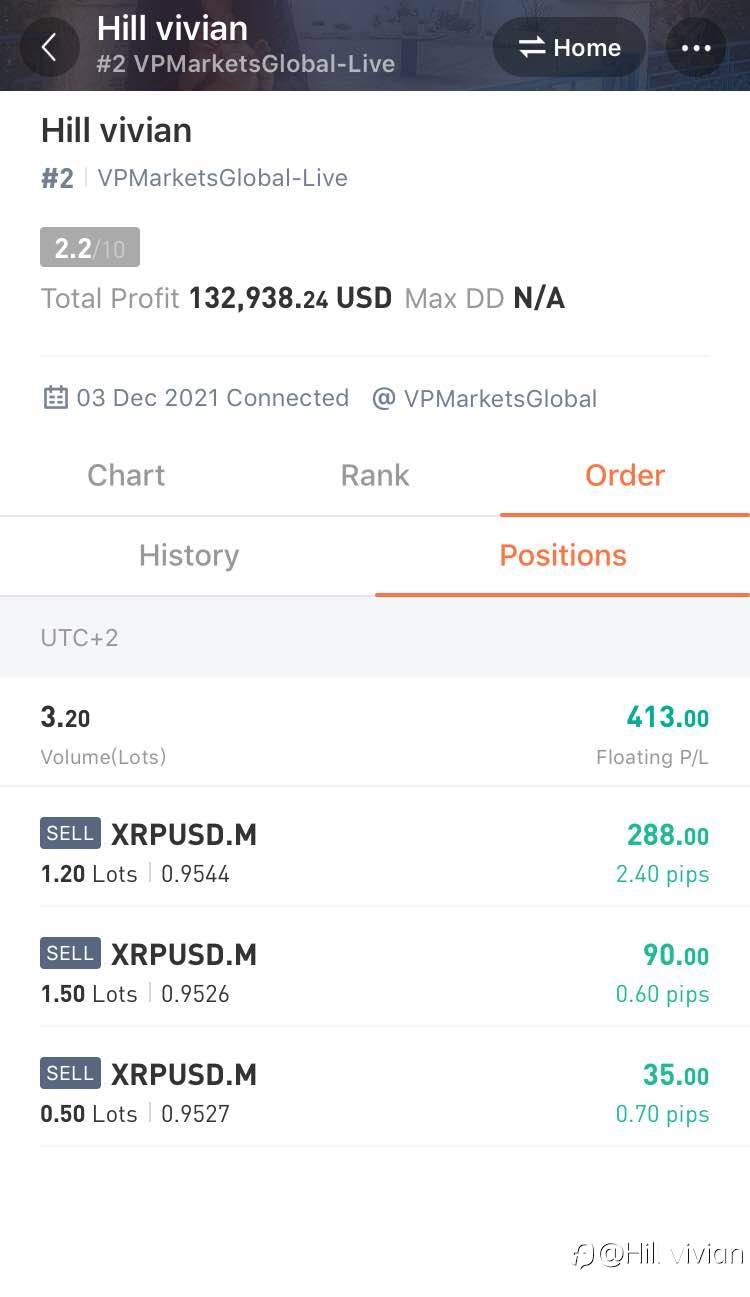
Task: Tap the UTC+2 timezone label
Action: pyautogui.click(x=79, y=638)
